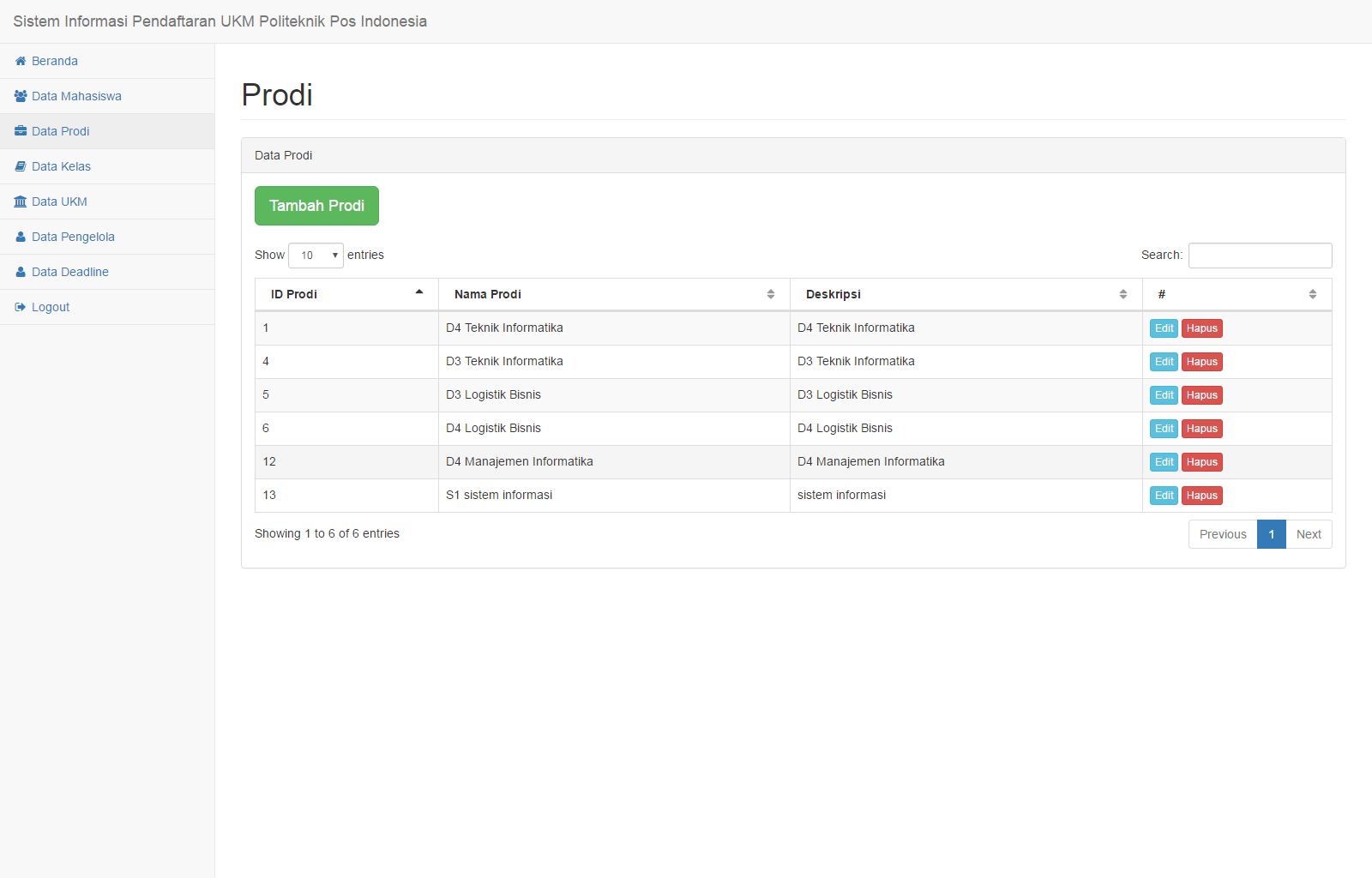The width and height of the screenshot is (1372, 878).
Task: Edit the D3 Logistik Bisnis row
Action: tap(1164, 395)
